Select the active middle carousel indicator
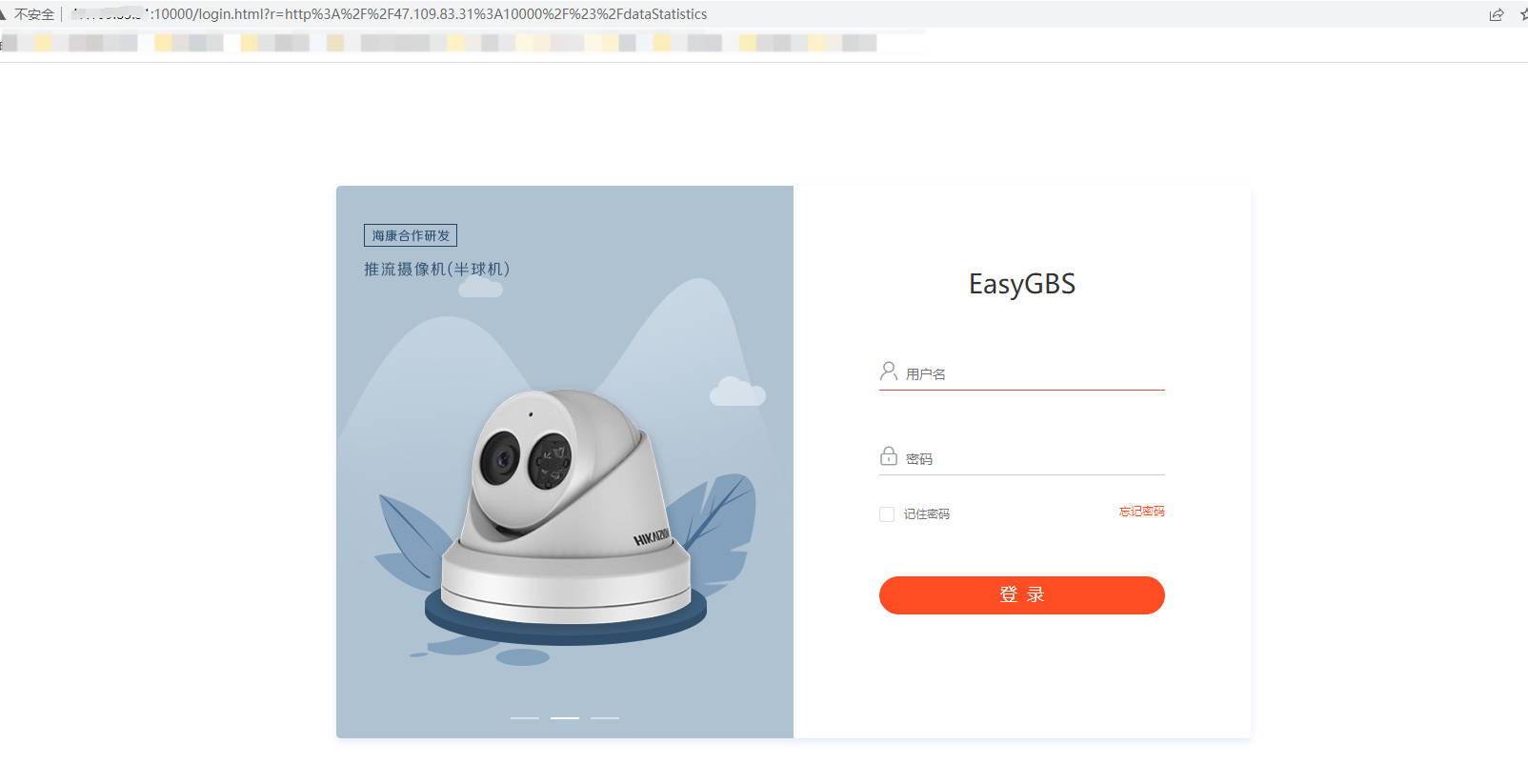Screen dimensions: 1528x784 click(565, 717)
